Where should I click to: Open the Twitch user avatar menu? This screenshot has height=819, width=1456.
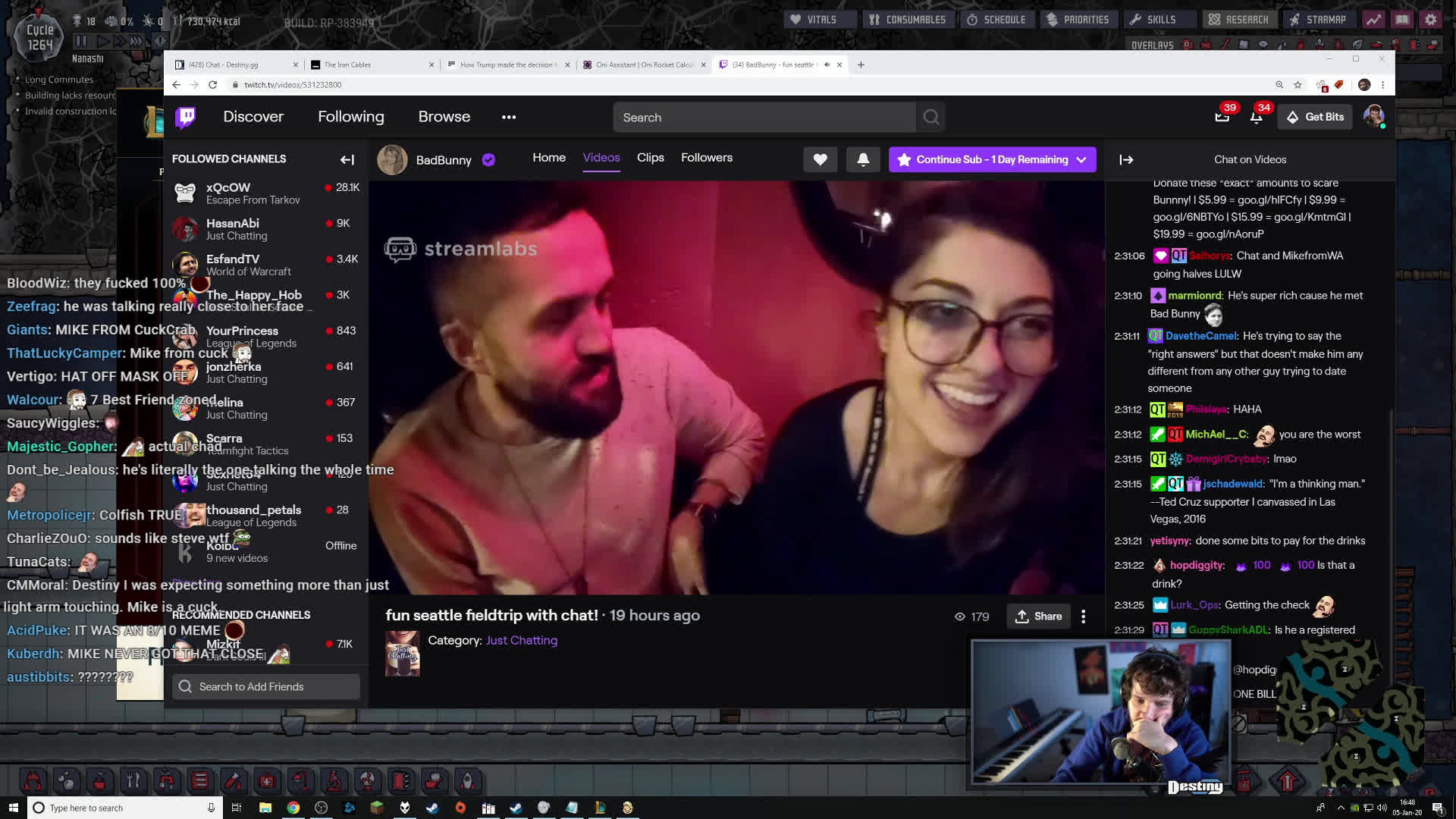point(1373,116)
